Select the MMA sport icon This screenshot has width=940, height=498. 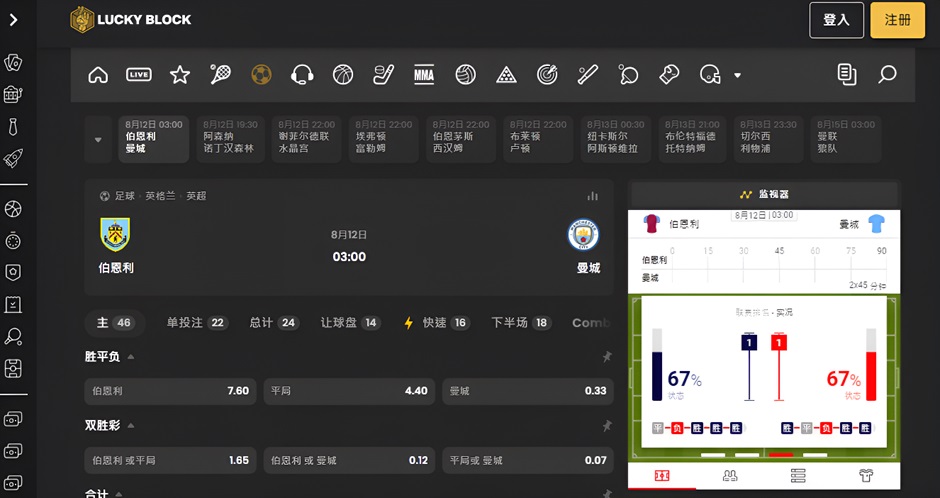pyautogui.click(x=424, y=74)
